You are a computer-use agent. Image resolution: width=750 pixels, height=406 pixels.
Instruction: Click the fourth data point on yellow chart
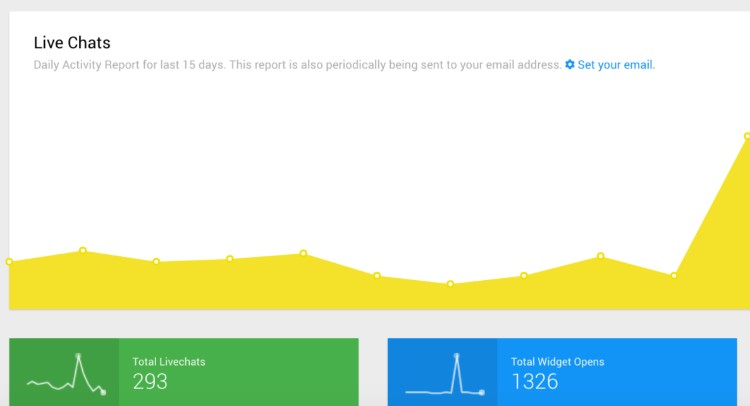[230, 259]
